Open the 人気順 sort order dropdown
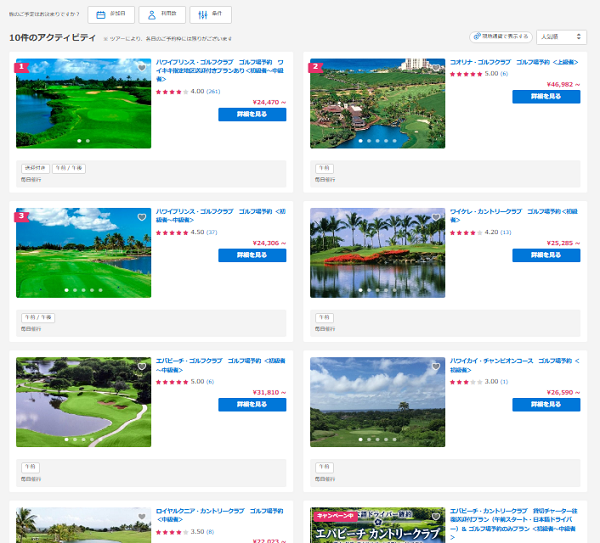Image resolution: width=600 pixels, height=543 pixels. coord(561,37)
